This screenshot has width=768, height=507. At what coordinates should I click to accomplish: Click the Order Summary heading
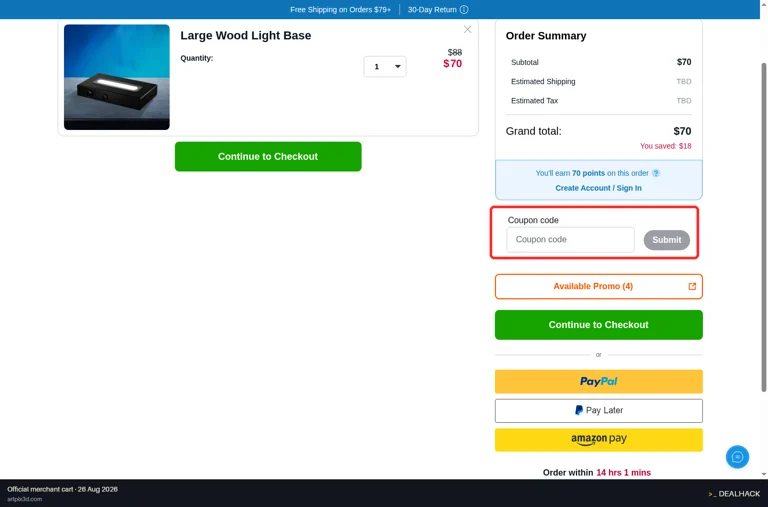coord(546,36)
